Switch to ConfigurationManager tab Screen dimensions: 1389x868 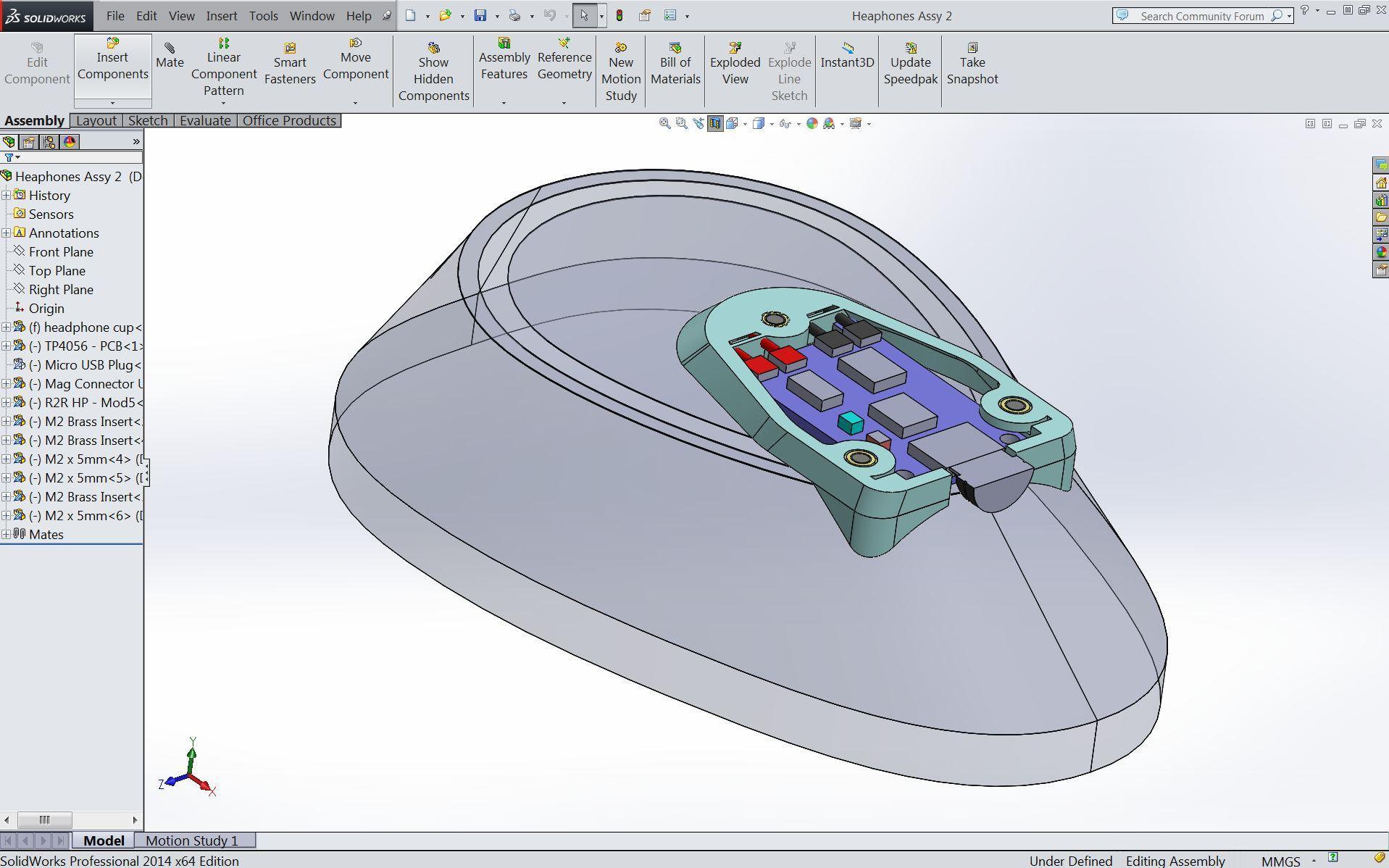click(49, 142)
